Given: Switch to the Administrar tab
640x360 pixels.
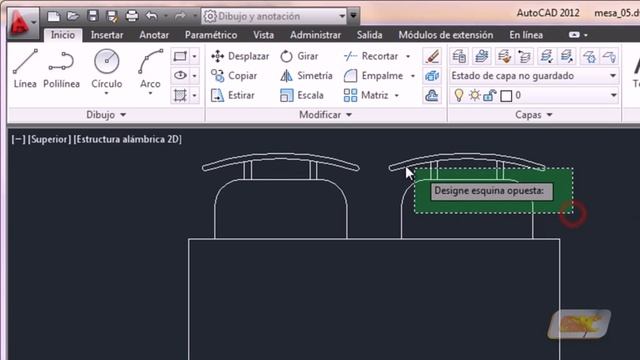Looking at the screenshot, I should tap(315, 35).
